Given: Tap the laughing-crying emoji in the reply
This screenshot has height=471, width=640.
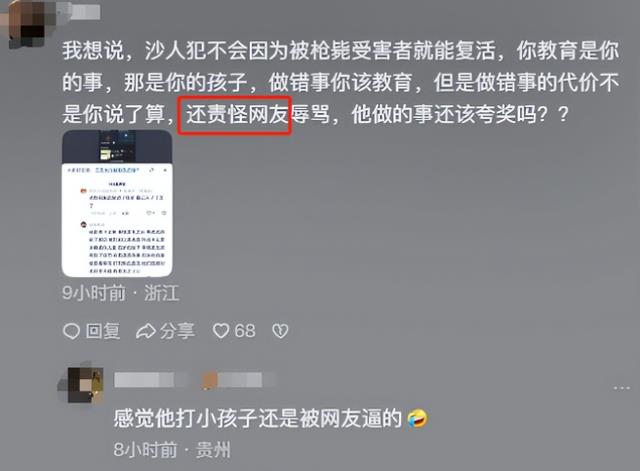Looking at the screenshot, I should pyautogui.click(x=417, y=419).
